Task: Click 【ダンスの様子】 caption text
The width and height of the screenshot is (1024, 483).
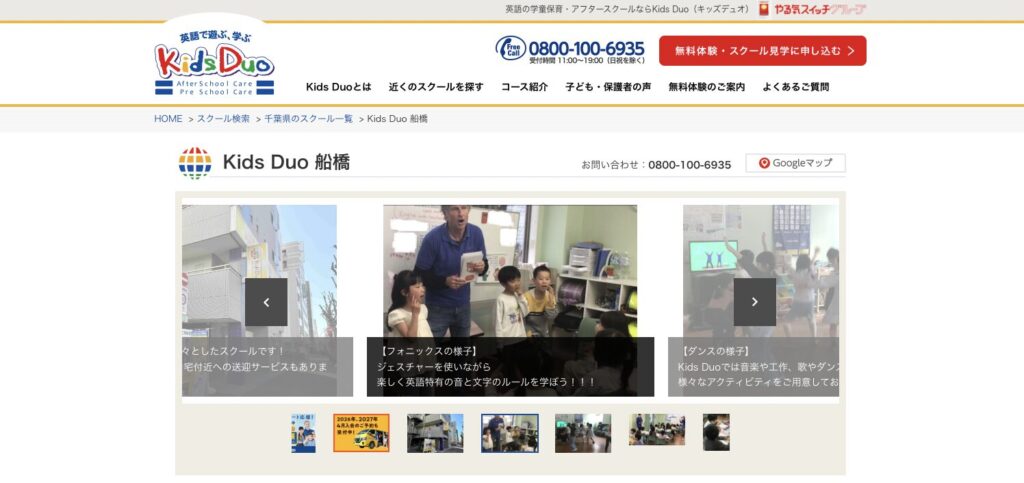Action: pos(716,351)
